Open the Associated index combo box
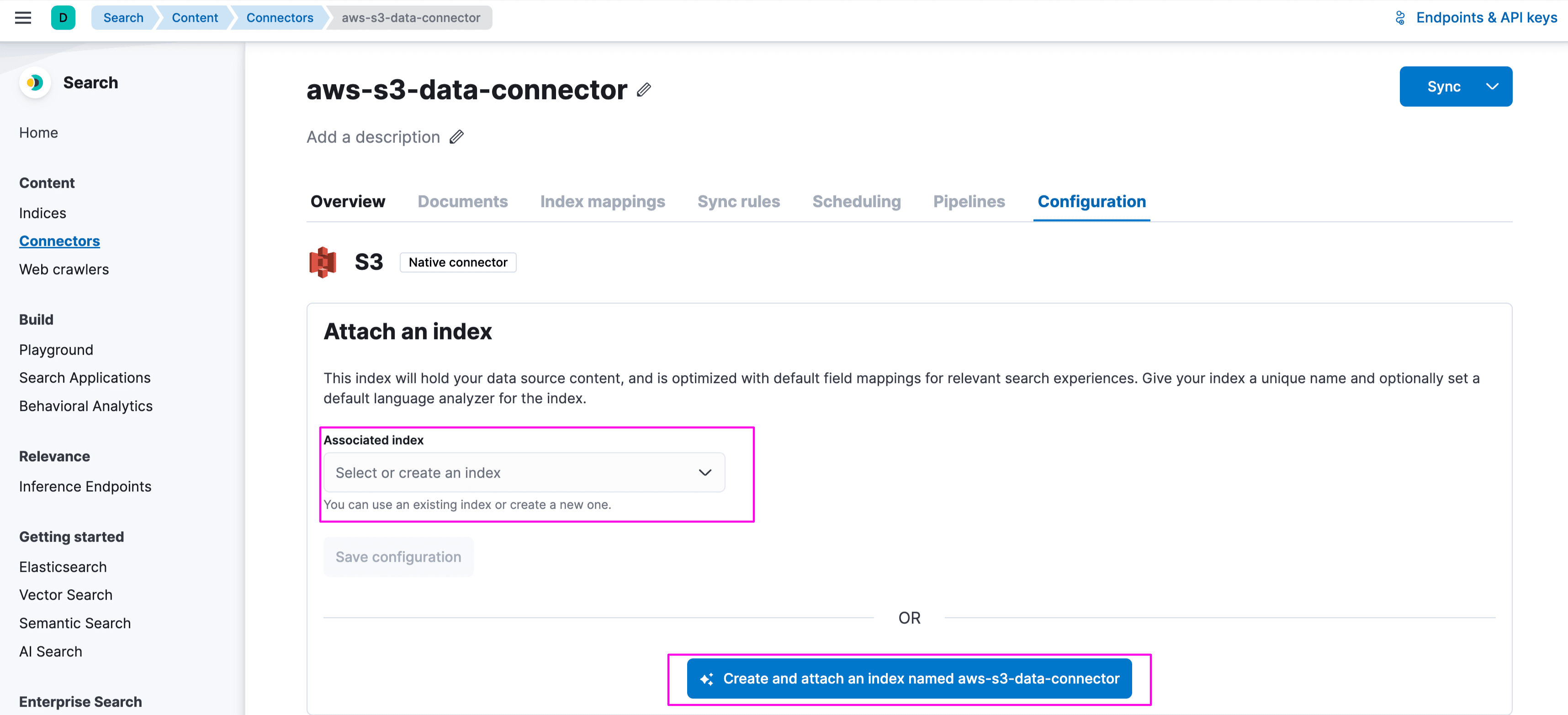 524,473
